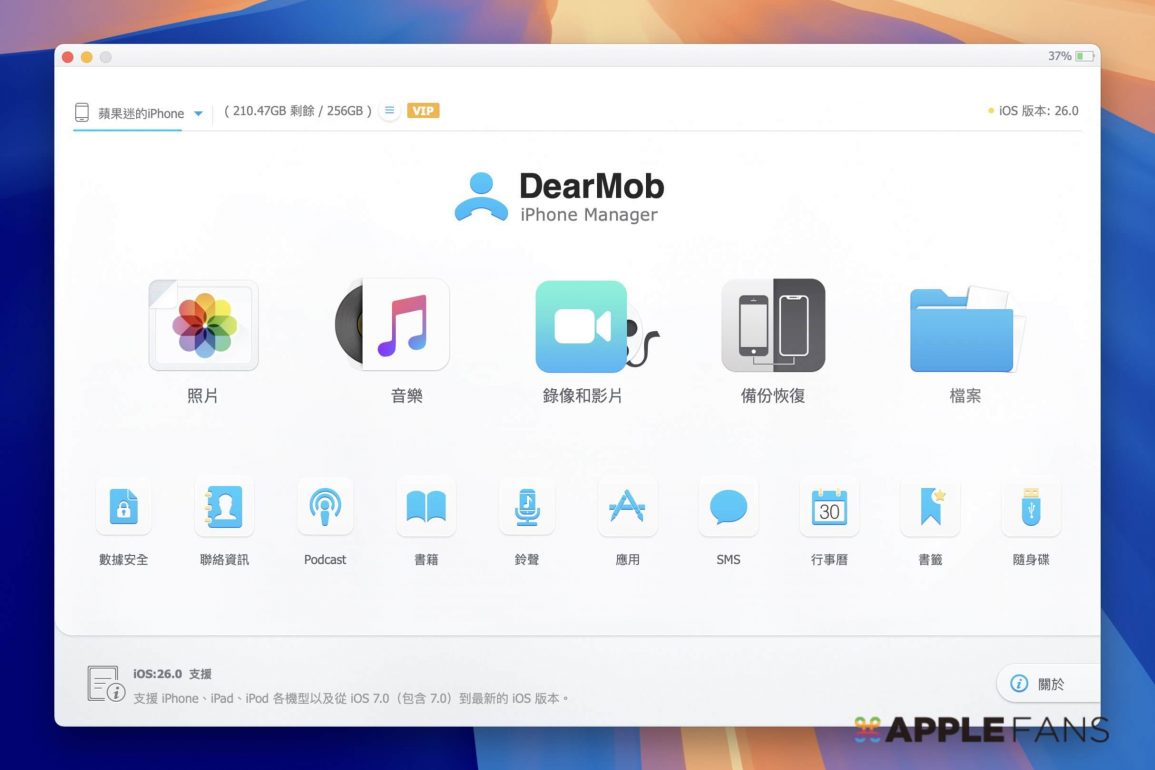Image resolution: width=1155 pixels, height=770 pixels.
Task: Click the iOS support info icon
Action: (x=105, y=684)
